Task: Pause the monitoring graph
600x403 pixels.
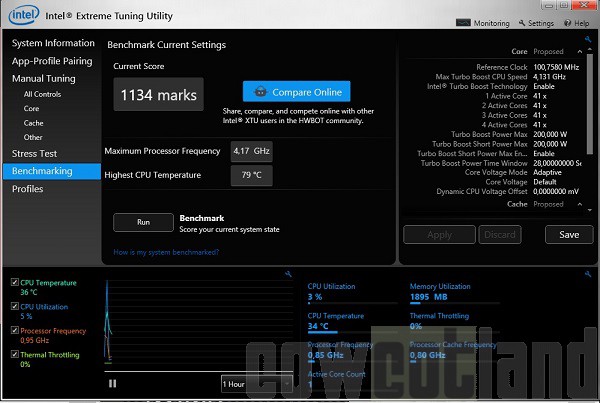Action: coord(112,383)
